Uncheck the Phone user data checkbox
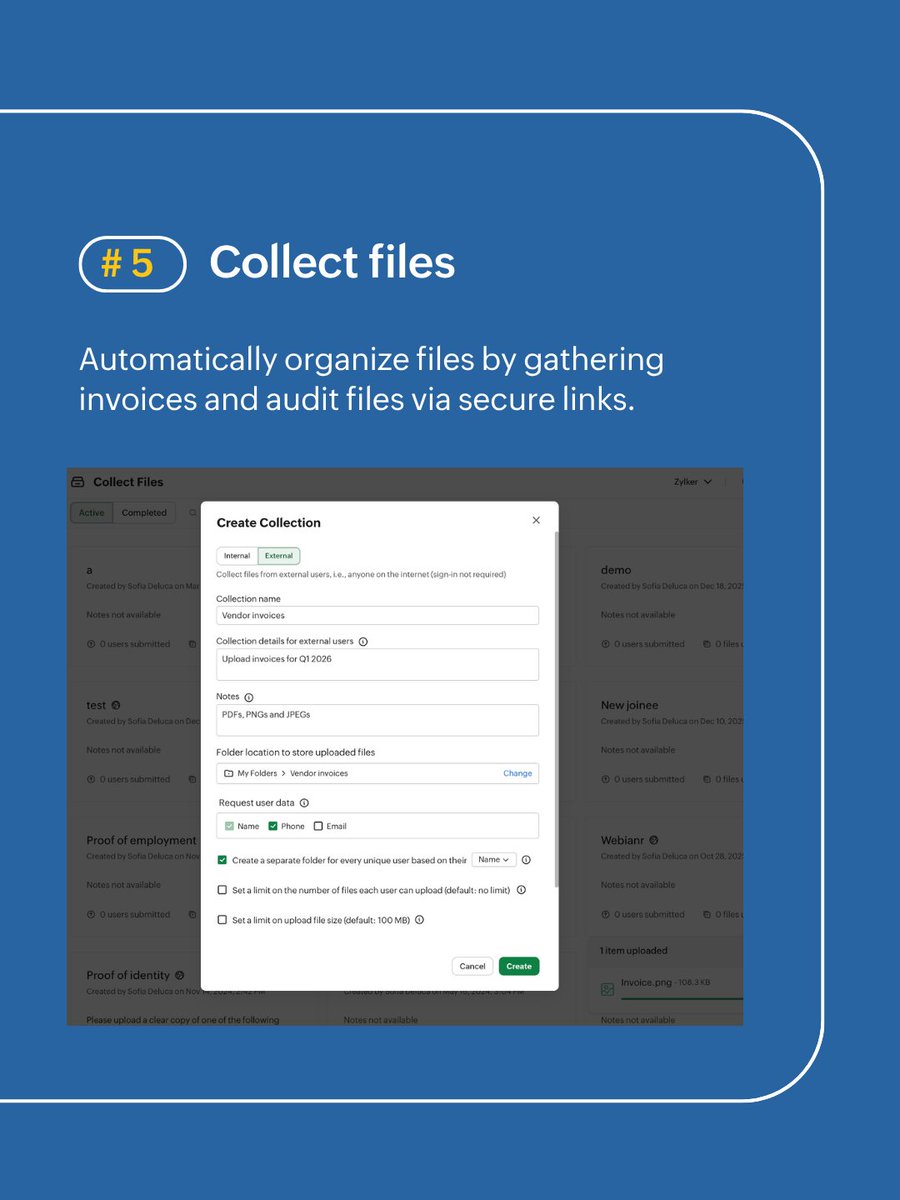The image size is (900, 1200). click(x=273, y=826)
